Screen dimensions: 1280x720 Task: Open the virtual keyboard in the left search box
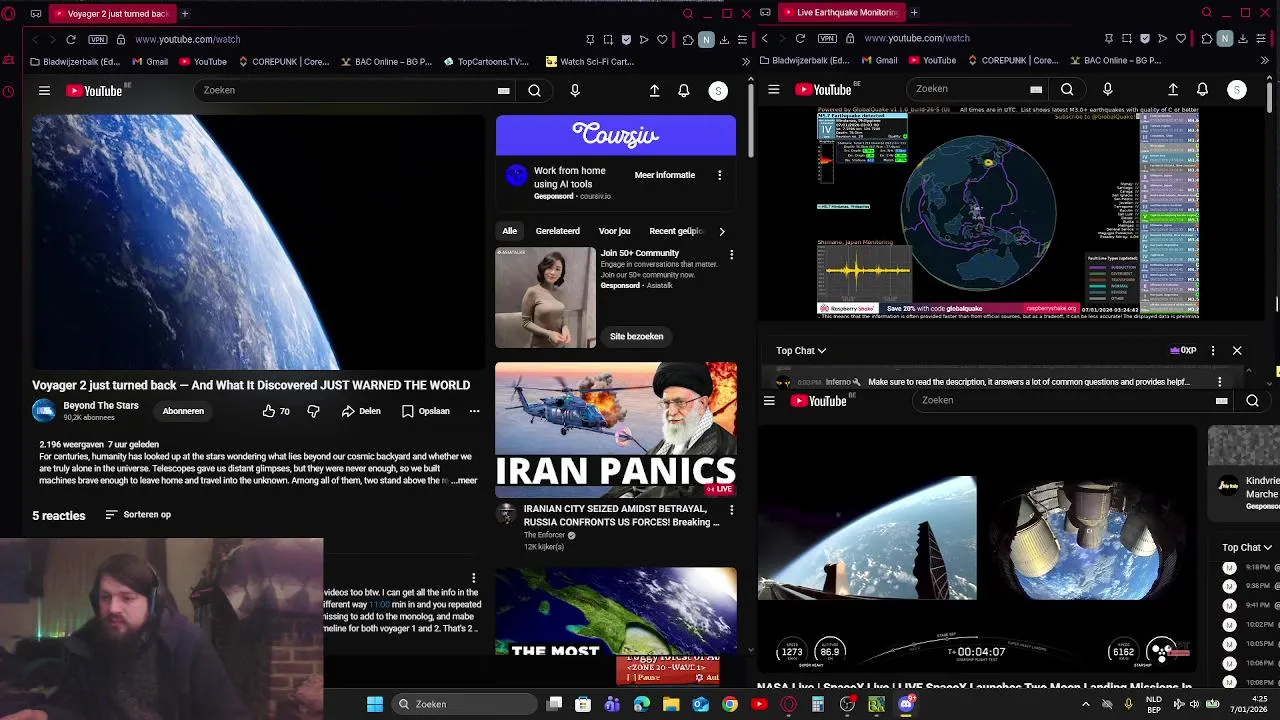point(503,91)
